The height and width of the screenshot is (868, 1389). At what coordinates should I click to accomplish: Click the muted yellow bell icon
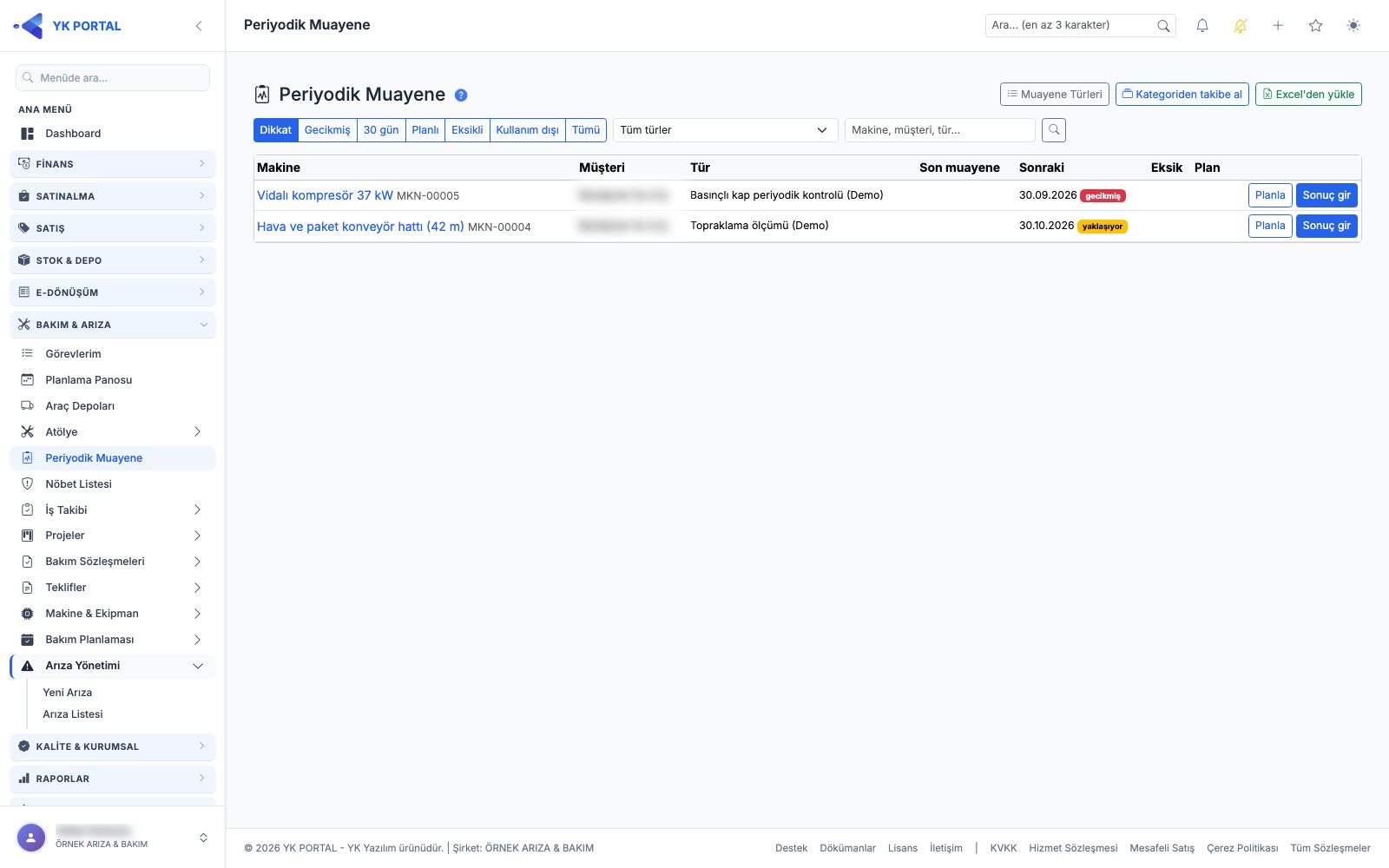click(x=1241, y=26)
